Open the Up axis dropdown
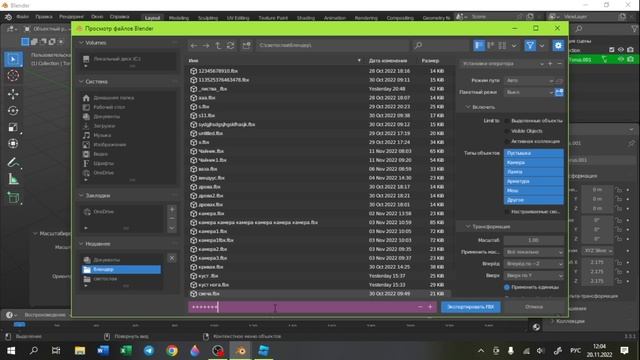Viewport: 640px width, 360px height. (x=533, y=276)
